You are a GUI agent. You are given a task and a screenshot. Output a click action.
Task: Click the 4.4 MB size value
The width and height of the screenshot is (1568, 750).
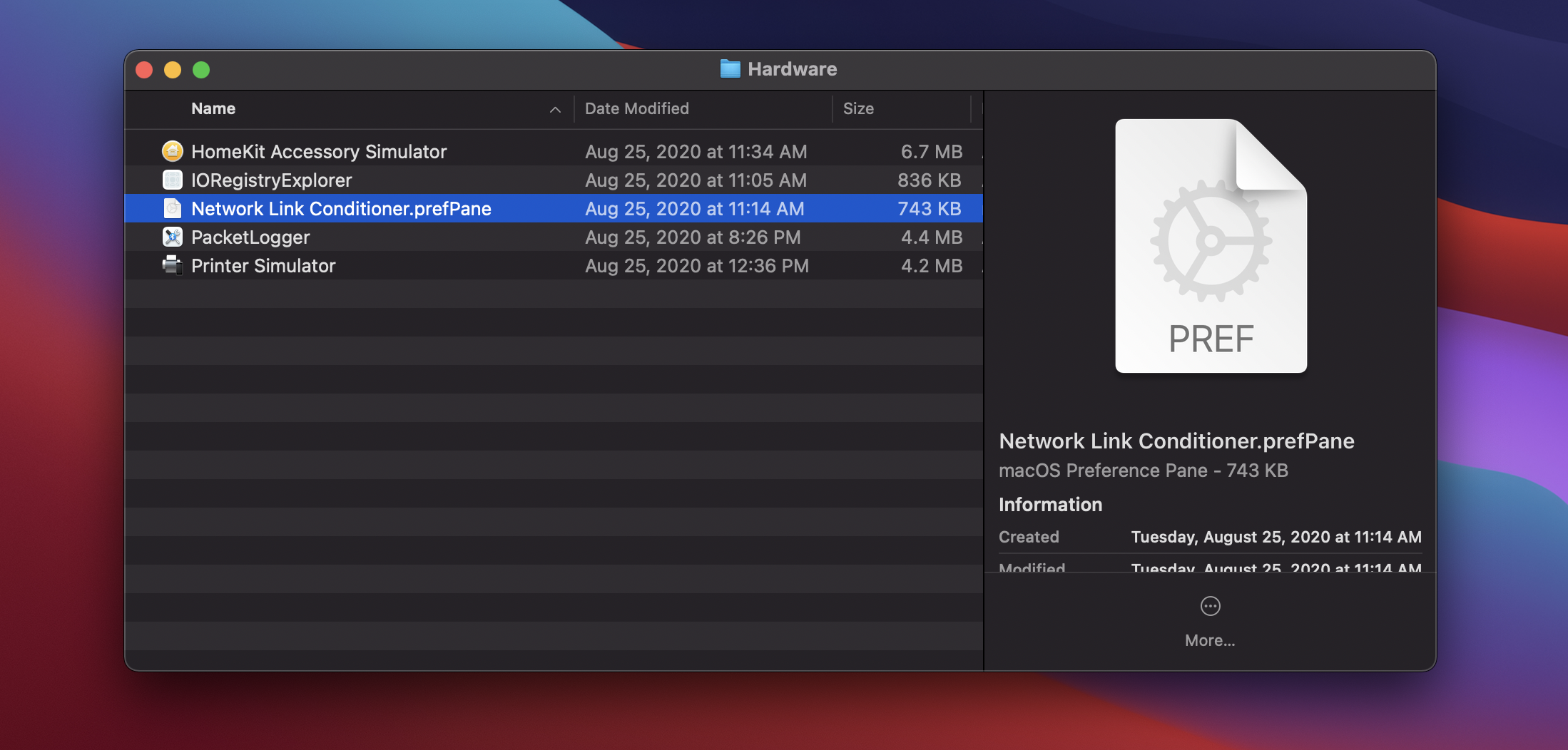tap(932, 237)
